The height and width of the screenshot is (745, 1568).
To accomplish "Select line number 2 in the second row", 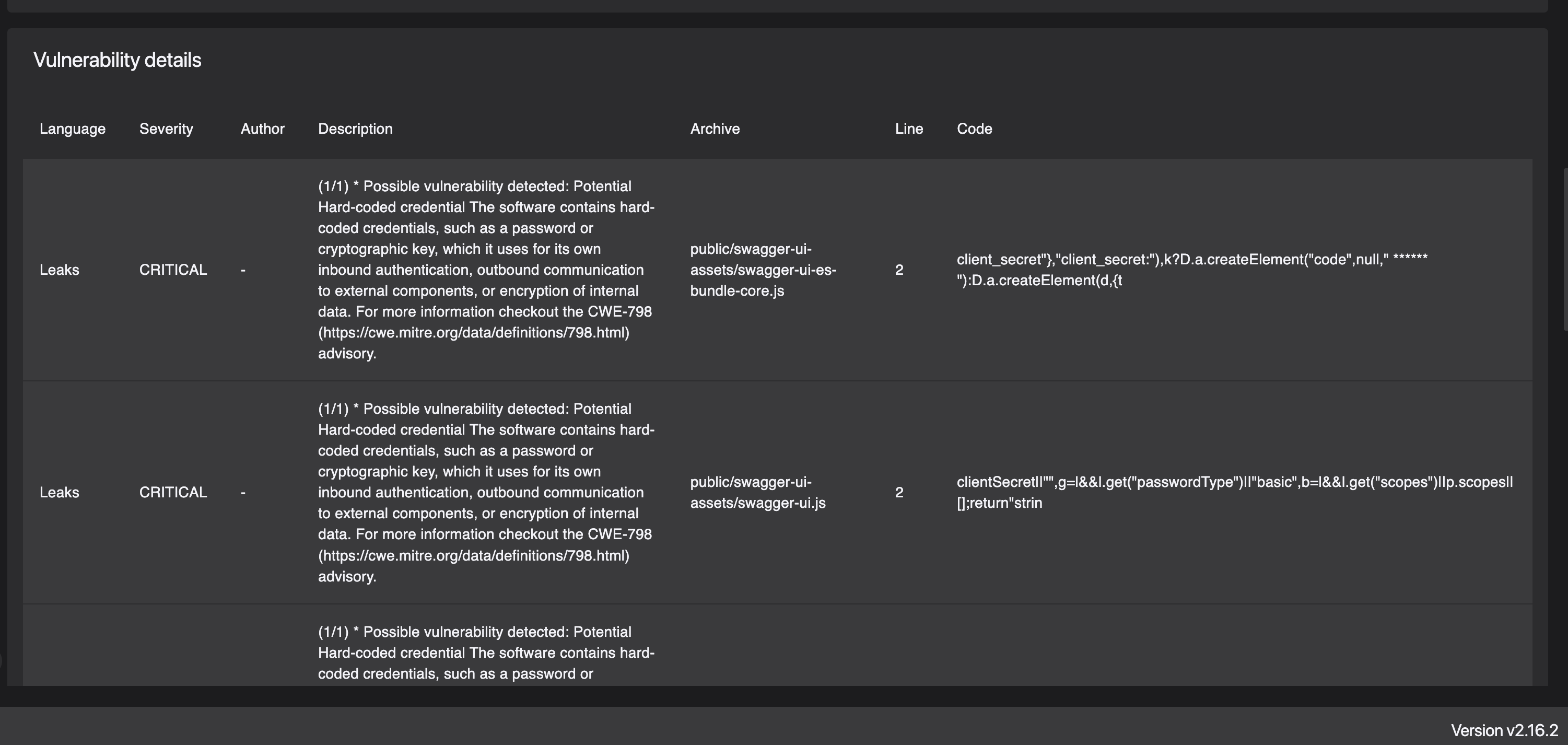I will [898, 492].
